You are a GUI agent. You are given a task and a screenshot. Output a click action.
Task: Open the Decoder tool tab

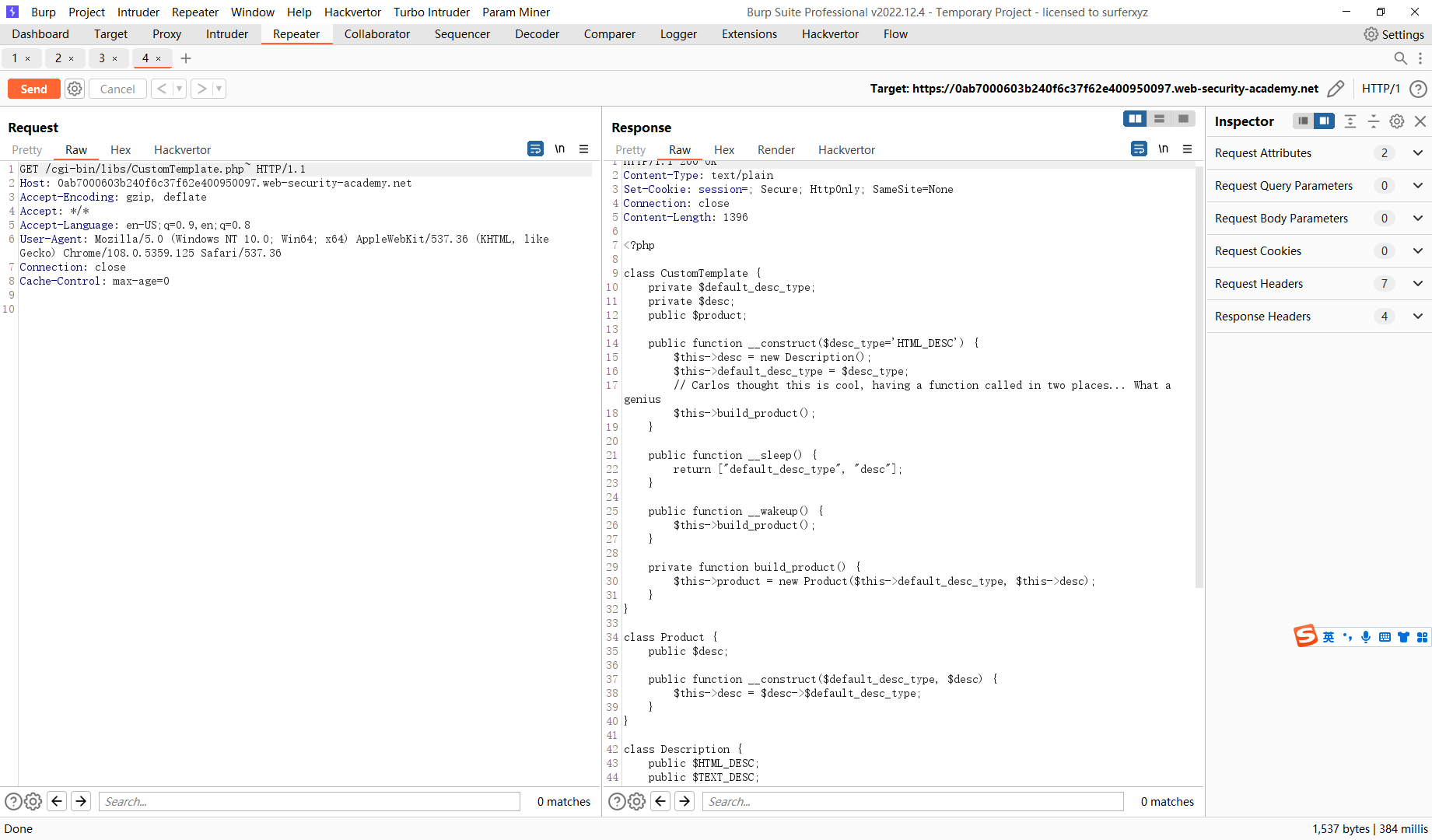pyautogui.click(x=537, y=34)
